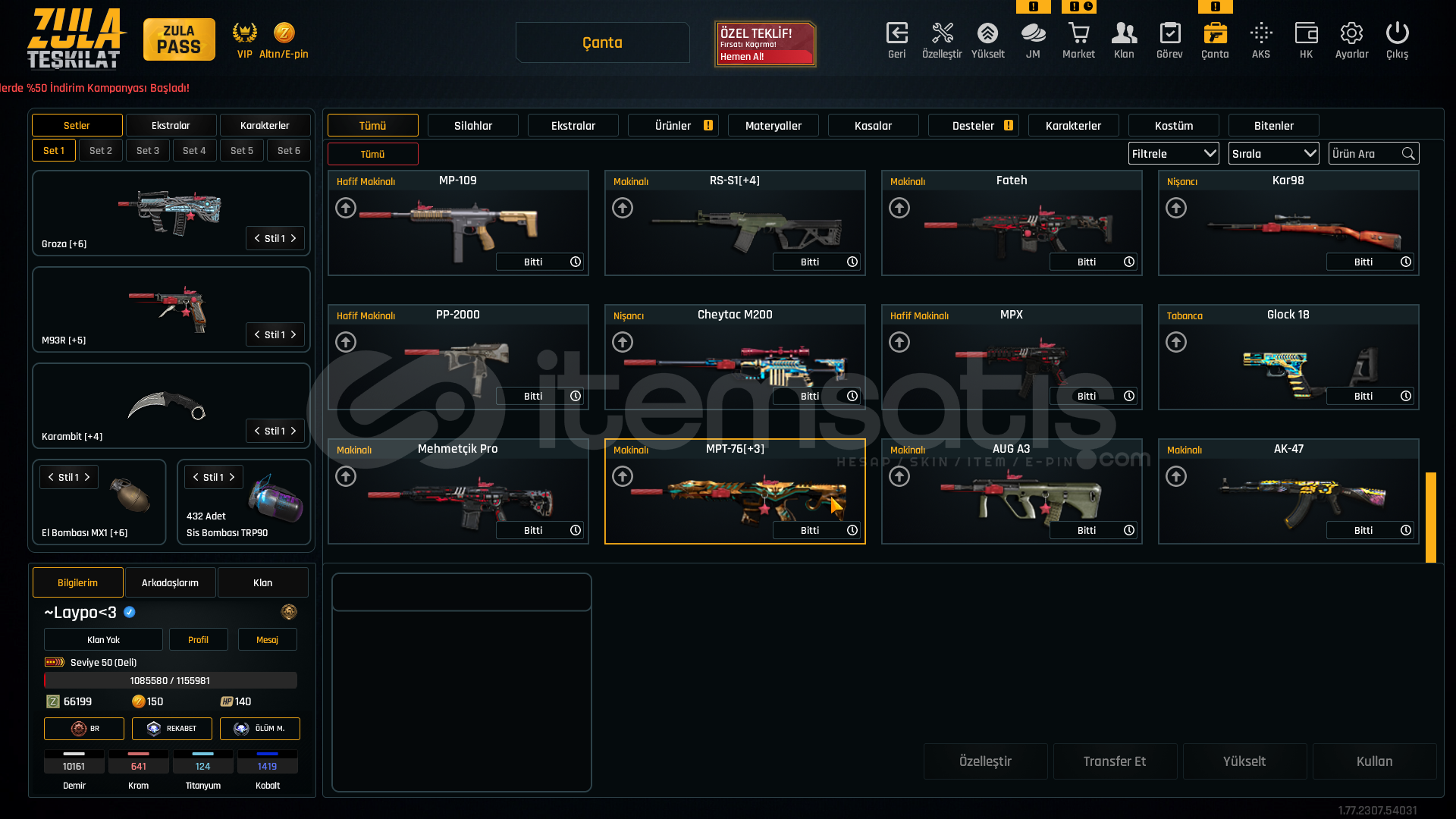
Task: Open the Filtrele dropdown
Action: (x=1174, y=154)
